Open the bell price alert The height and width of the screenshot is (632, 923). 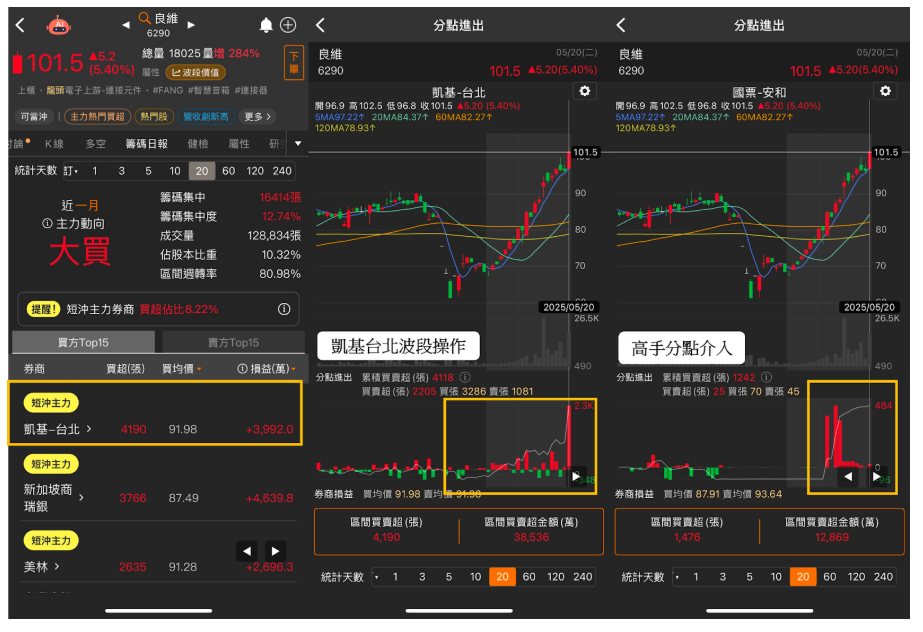pyautogui.click(x=266, y=25)
